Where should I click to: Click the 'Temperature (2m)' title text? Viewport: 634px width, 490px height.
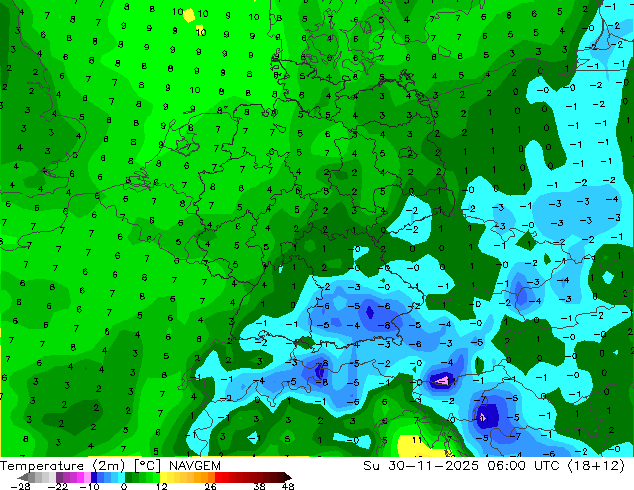point(62,466)
